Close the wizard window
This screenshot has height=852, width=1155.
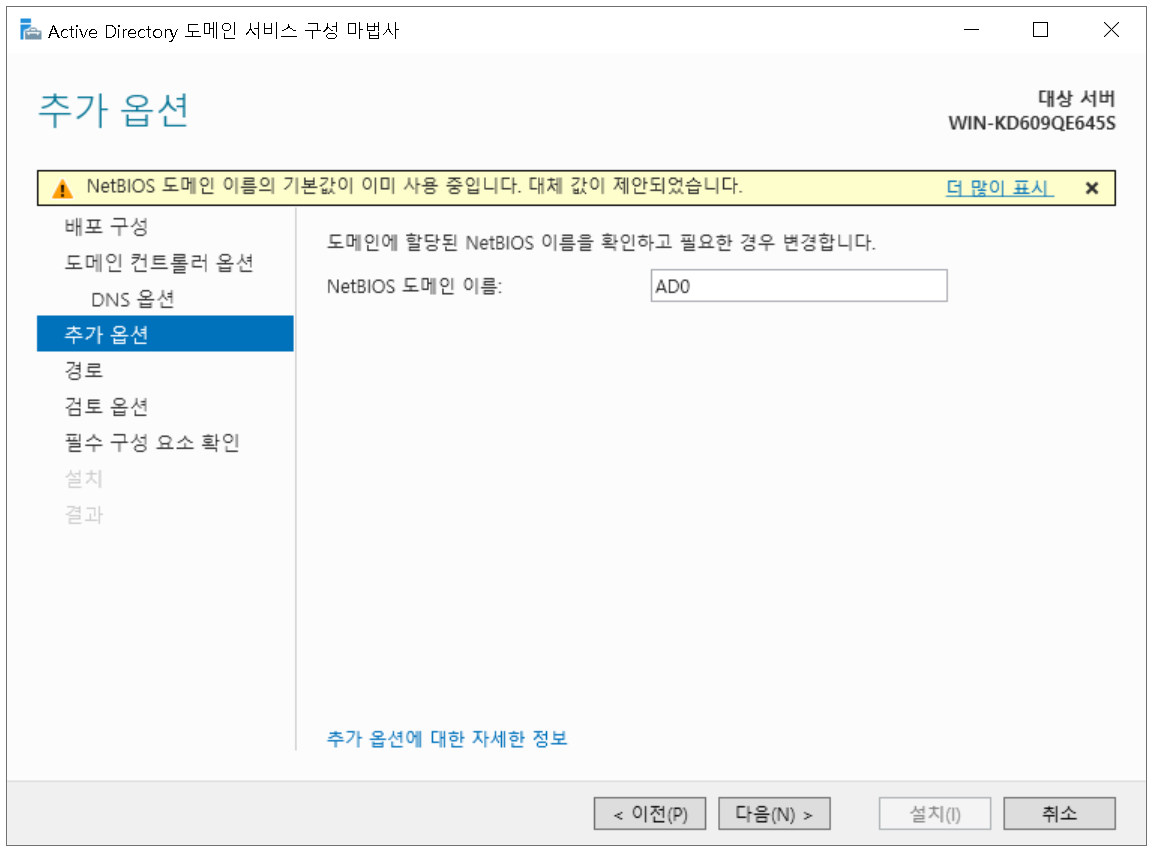tap(1111, 29)
